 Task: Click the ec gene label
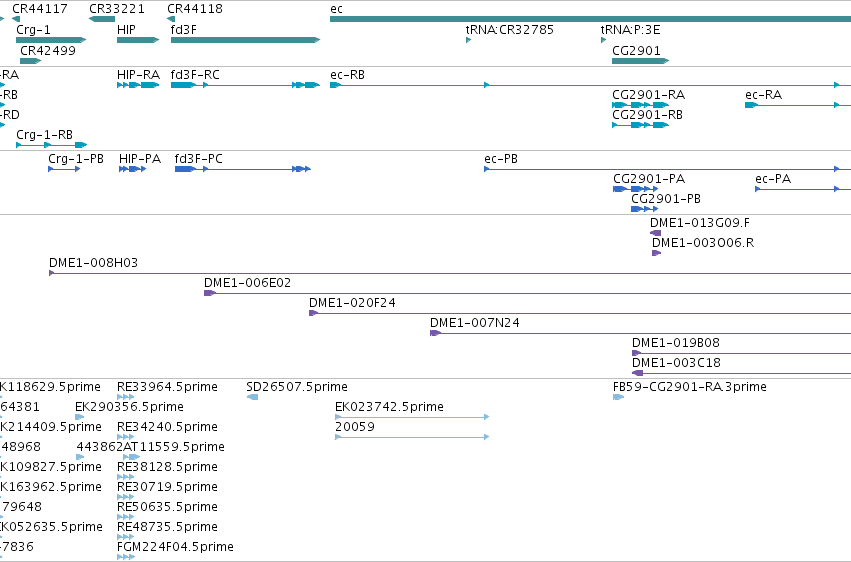coord(336,9)
